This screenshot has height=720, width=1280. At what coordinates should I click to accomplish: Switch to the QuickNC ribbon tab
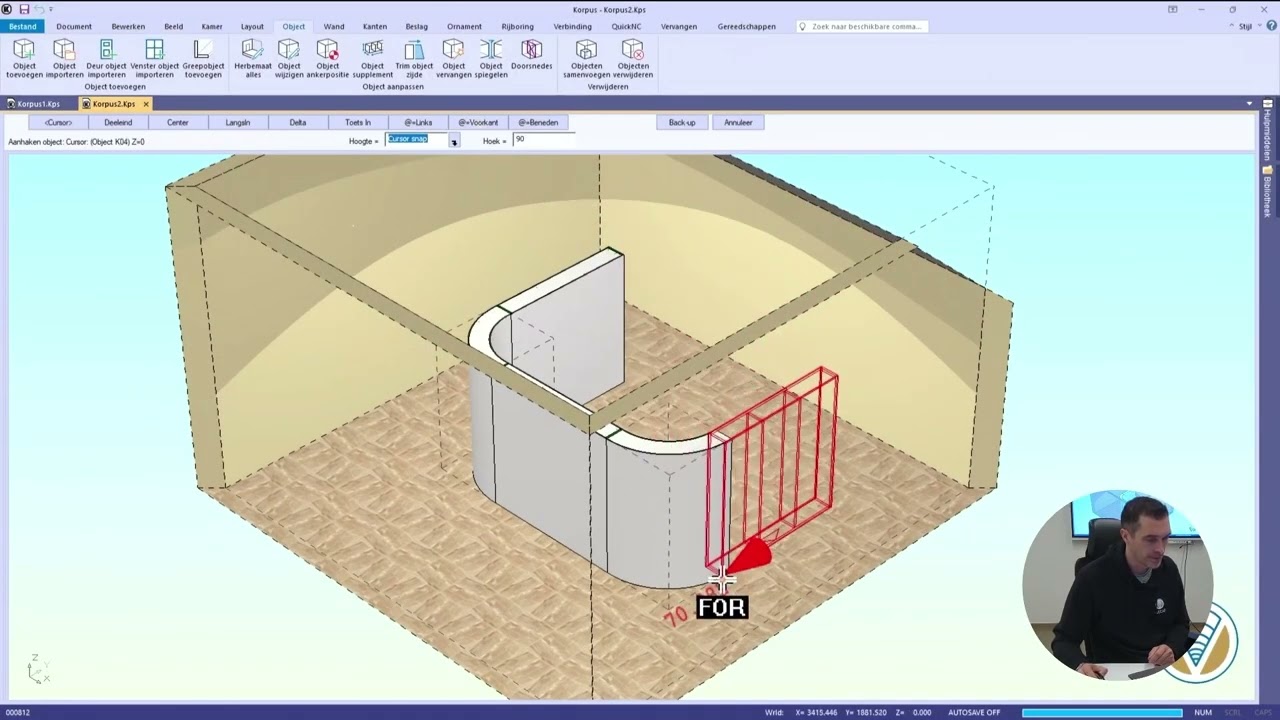[x=626, y=26]
